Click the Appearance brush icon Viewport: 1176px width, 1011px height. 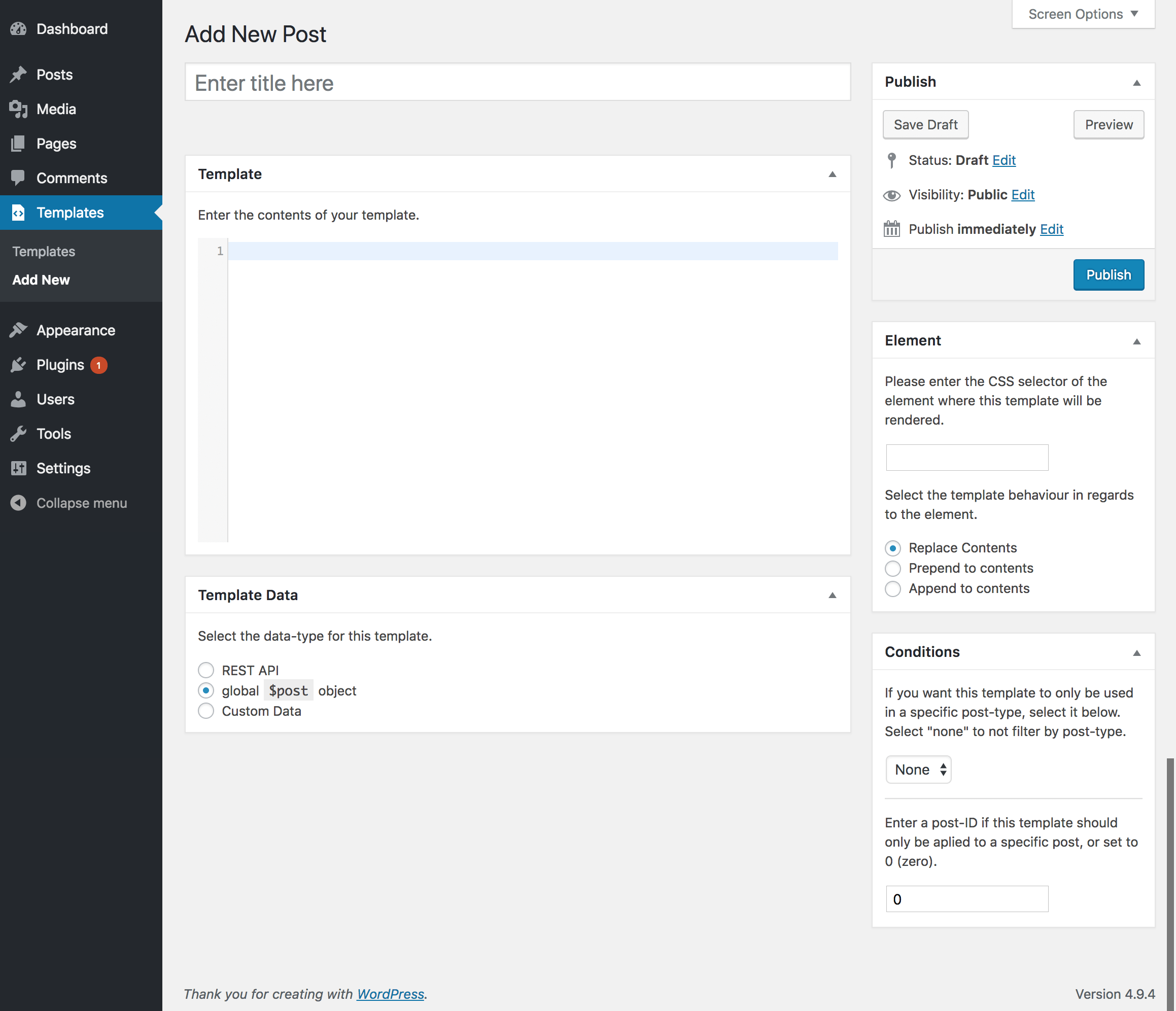(x=18, y=330)
